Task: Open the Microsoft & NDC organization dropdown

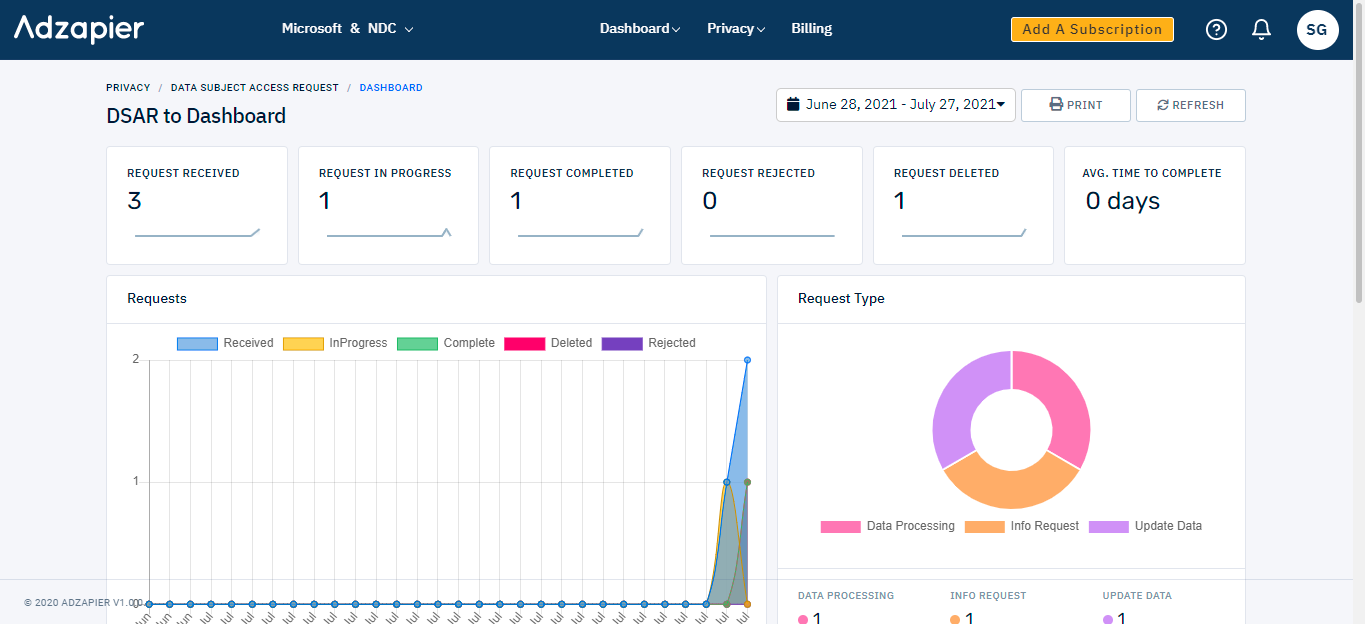Action: 347,28
